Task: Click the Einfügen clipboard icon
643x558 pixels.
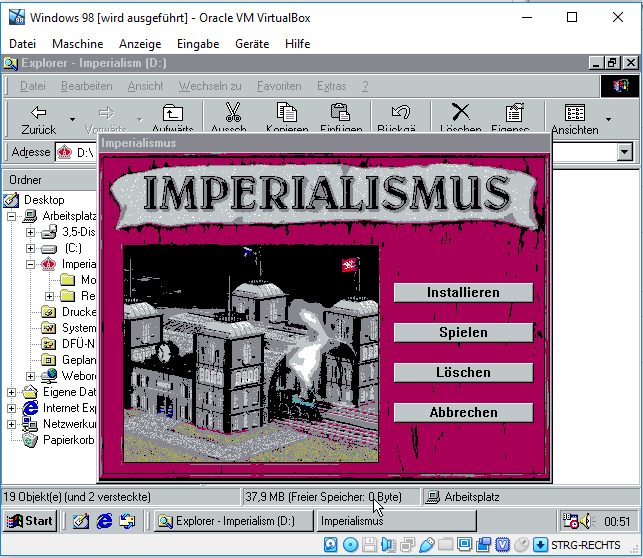Action: coord(340,113)
